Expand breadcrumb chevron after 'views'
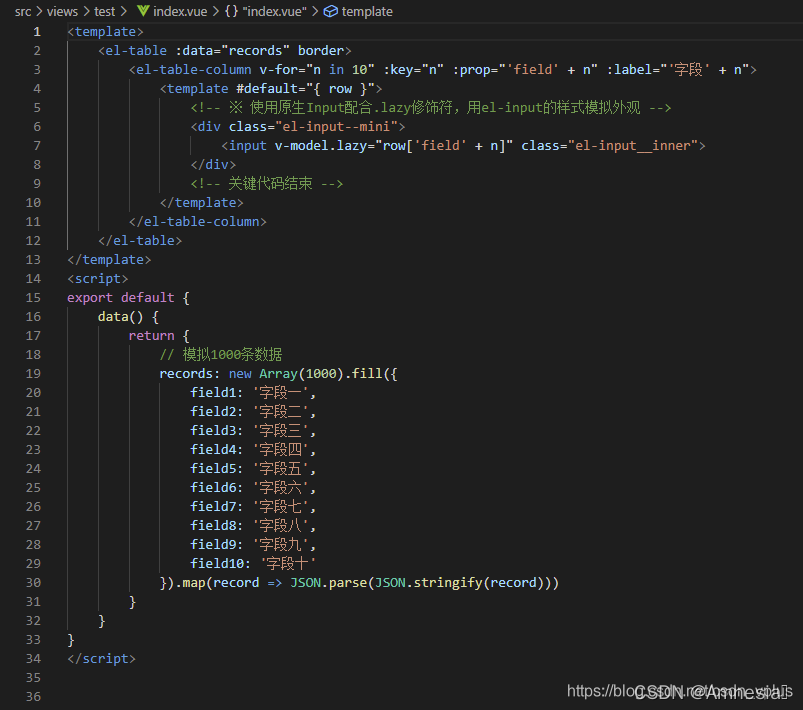The image size is (803, 710). 86,11
